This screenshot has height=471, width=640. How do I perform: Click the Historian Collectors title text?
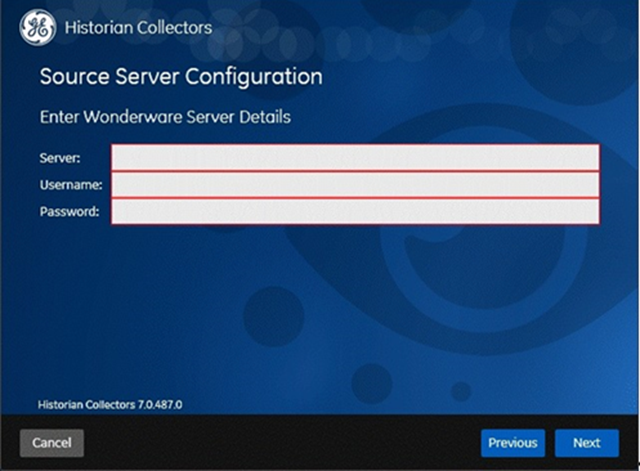(x=138, y=28)
